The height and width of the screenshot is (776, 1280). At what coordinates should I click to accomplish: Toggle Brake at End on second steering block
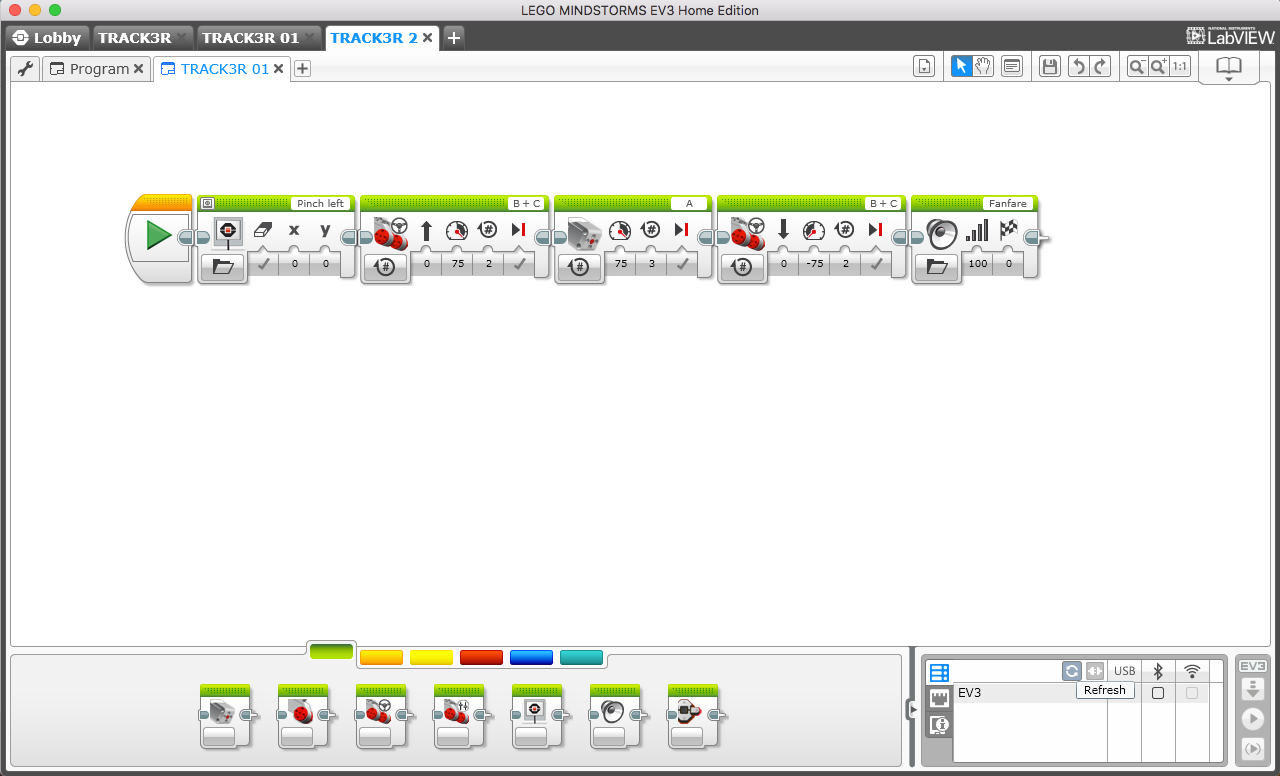(877, 264)
